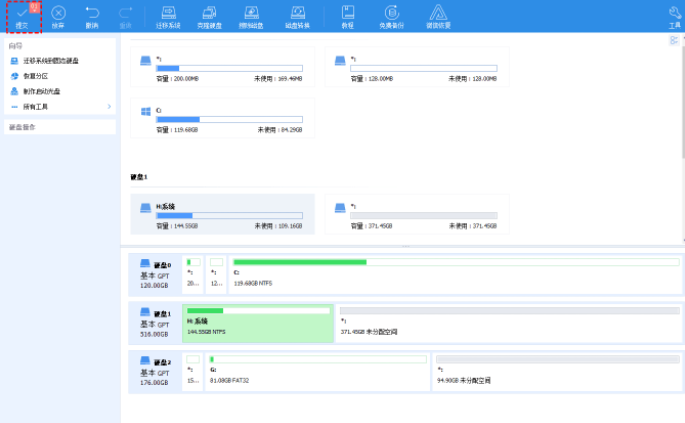Click the 提交 (Apply) checkmark icon

click(x=21, y=13)
